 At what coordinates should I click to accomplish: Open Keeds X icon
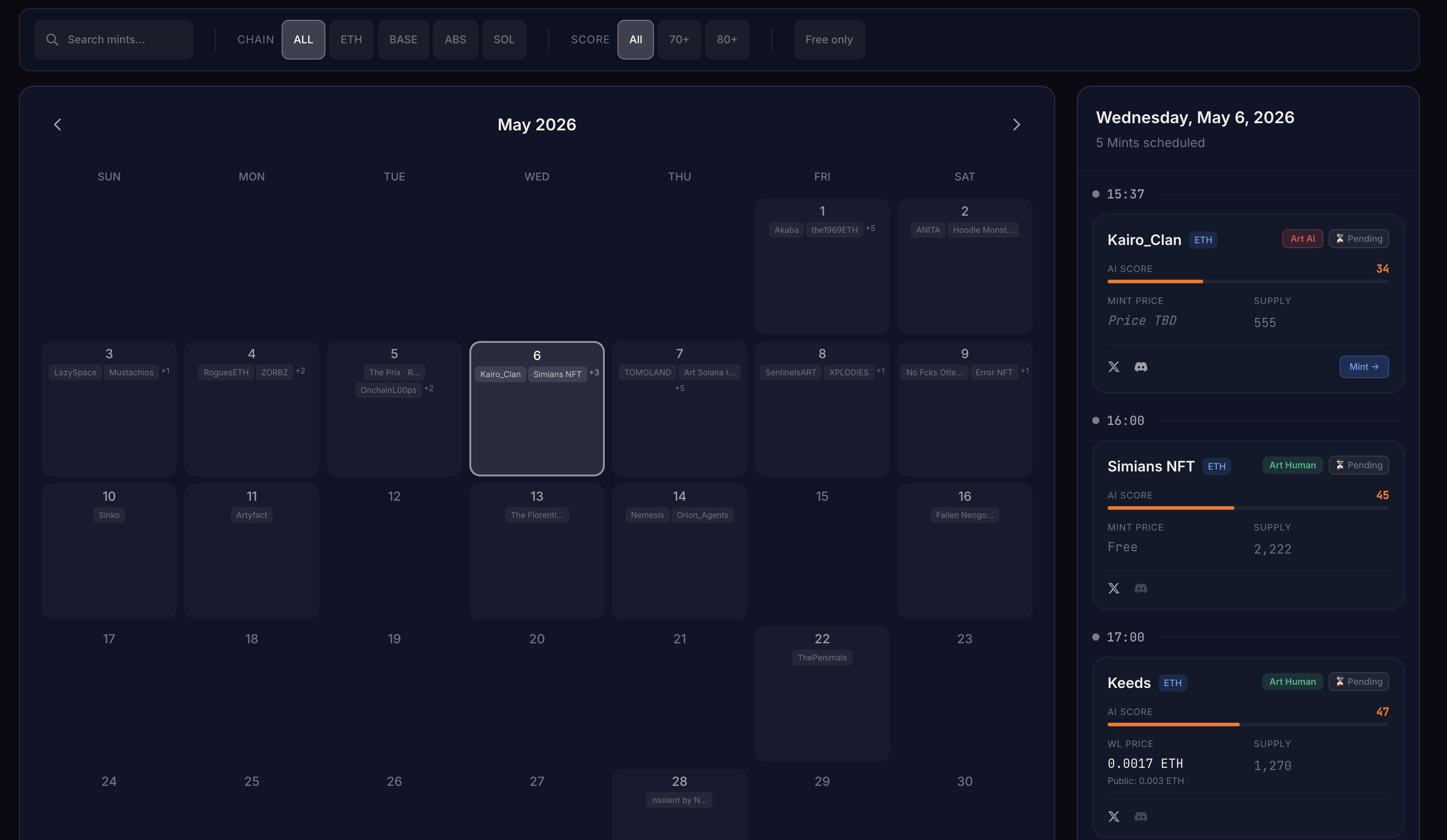coord(1114,817)
